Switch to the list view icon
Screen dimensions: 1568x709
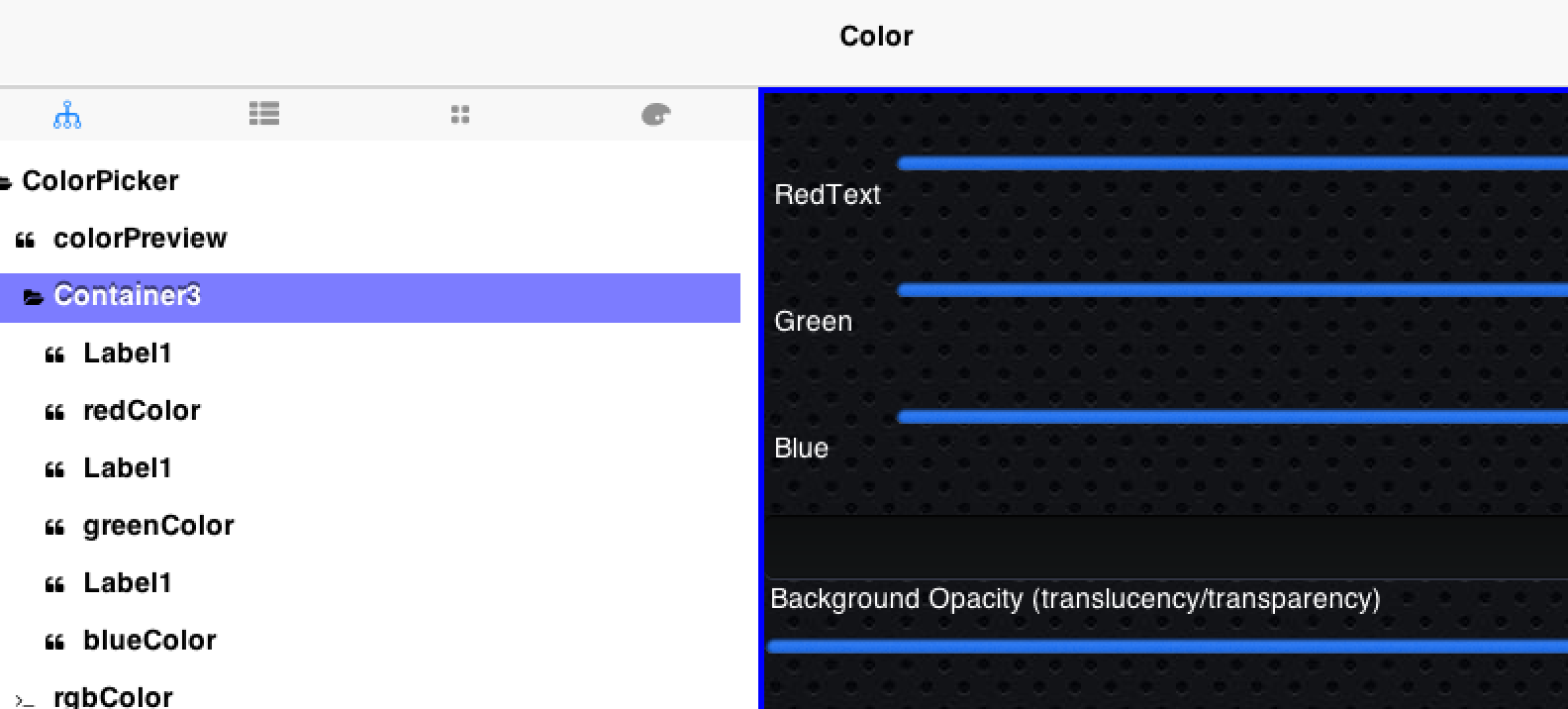(264, 114)
